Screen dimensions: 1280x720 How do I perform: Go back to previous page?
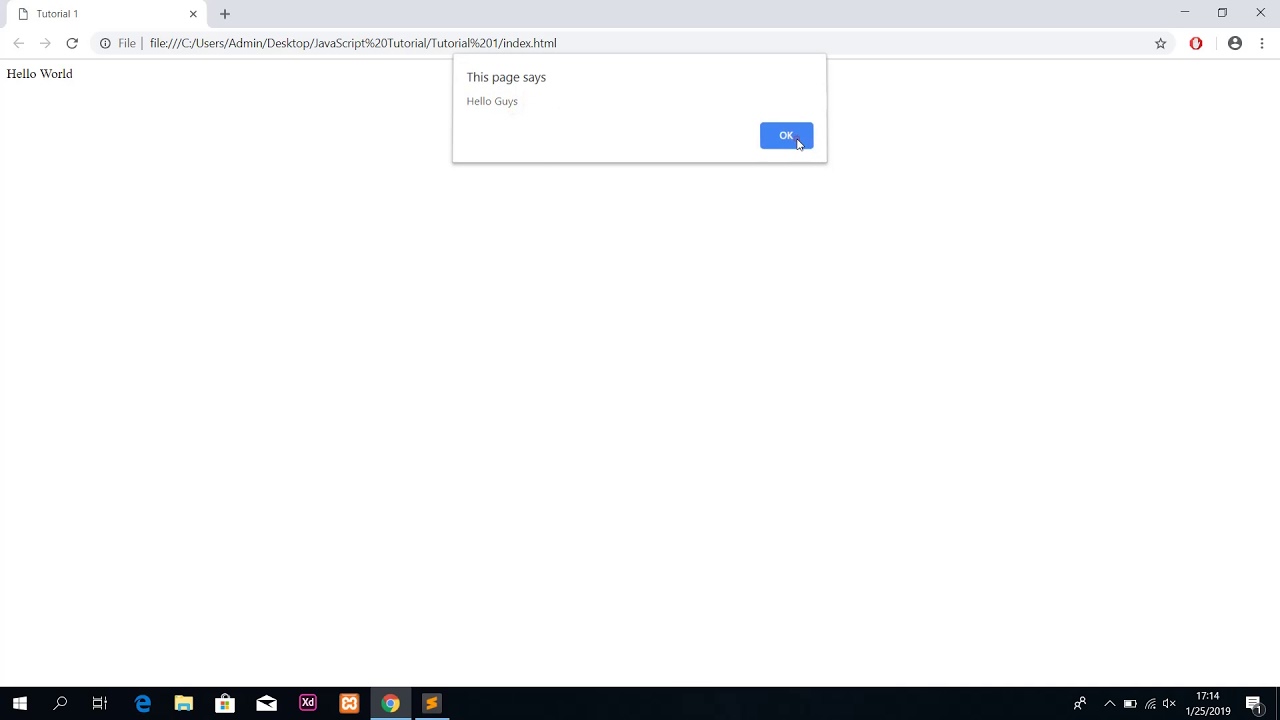(18, 43)
